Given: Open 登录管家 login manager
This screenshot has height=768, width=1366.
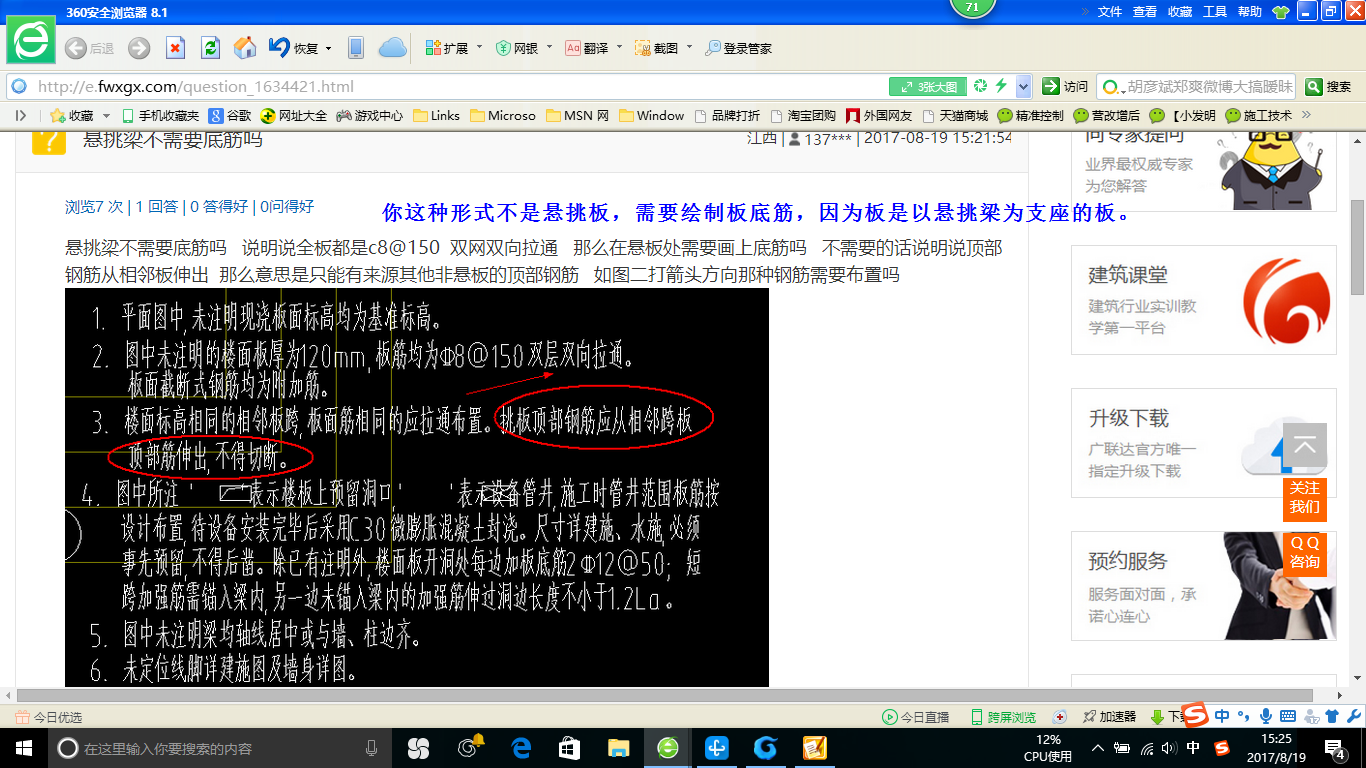Looking at the screenshot, I should pyautogui.click(x=738, y=48).
